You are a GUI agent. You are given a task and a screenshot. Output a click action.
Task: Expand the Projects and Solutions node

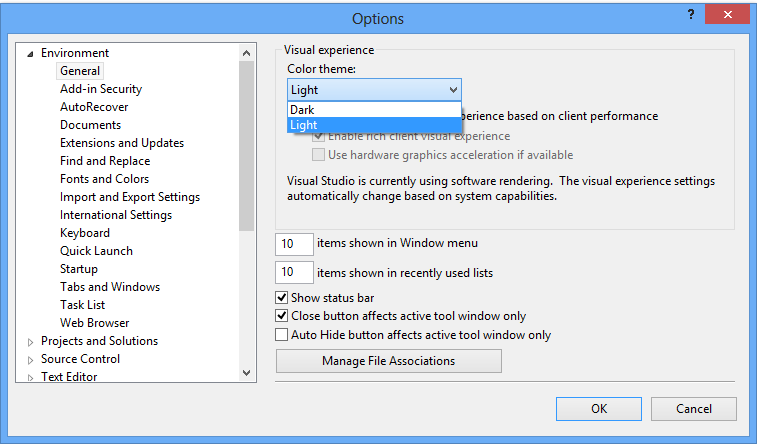point(30,342)
